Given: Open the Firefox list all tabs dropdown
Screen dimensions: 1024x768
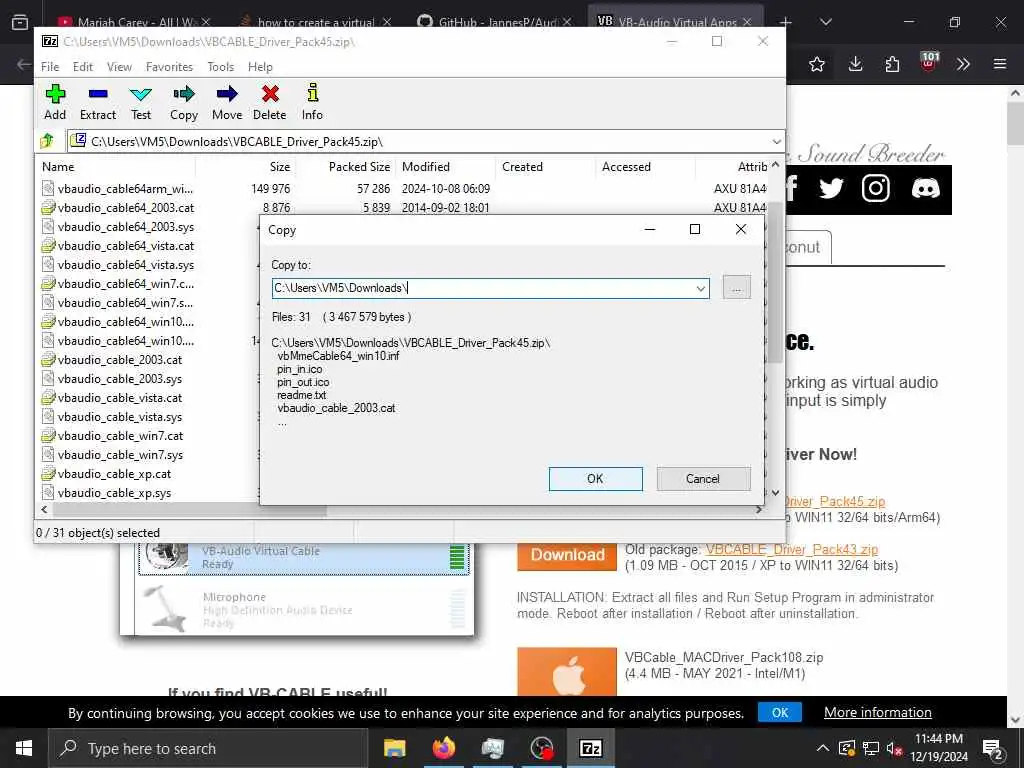Looking at the screenshot, I should pyautogui.click(x=825, y=22).
